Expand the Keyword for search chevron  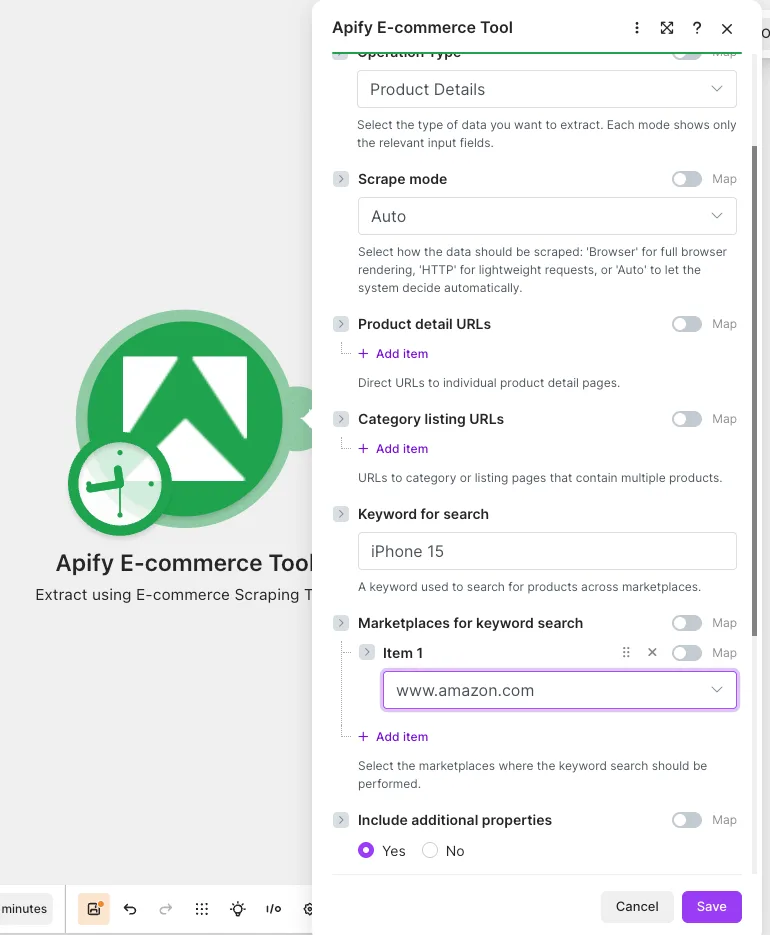point(341,513)
